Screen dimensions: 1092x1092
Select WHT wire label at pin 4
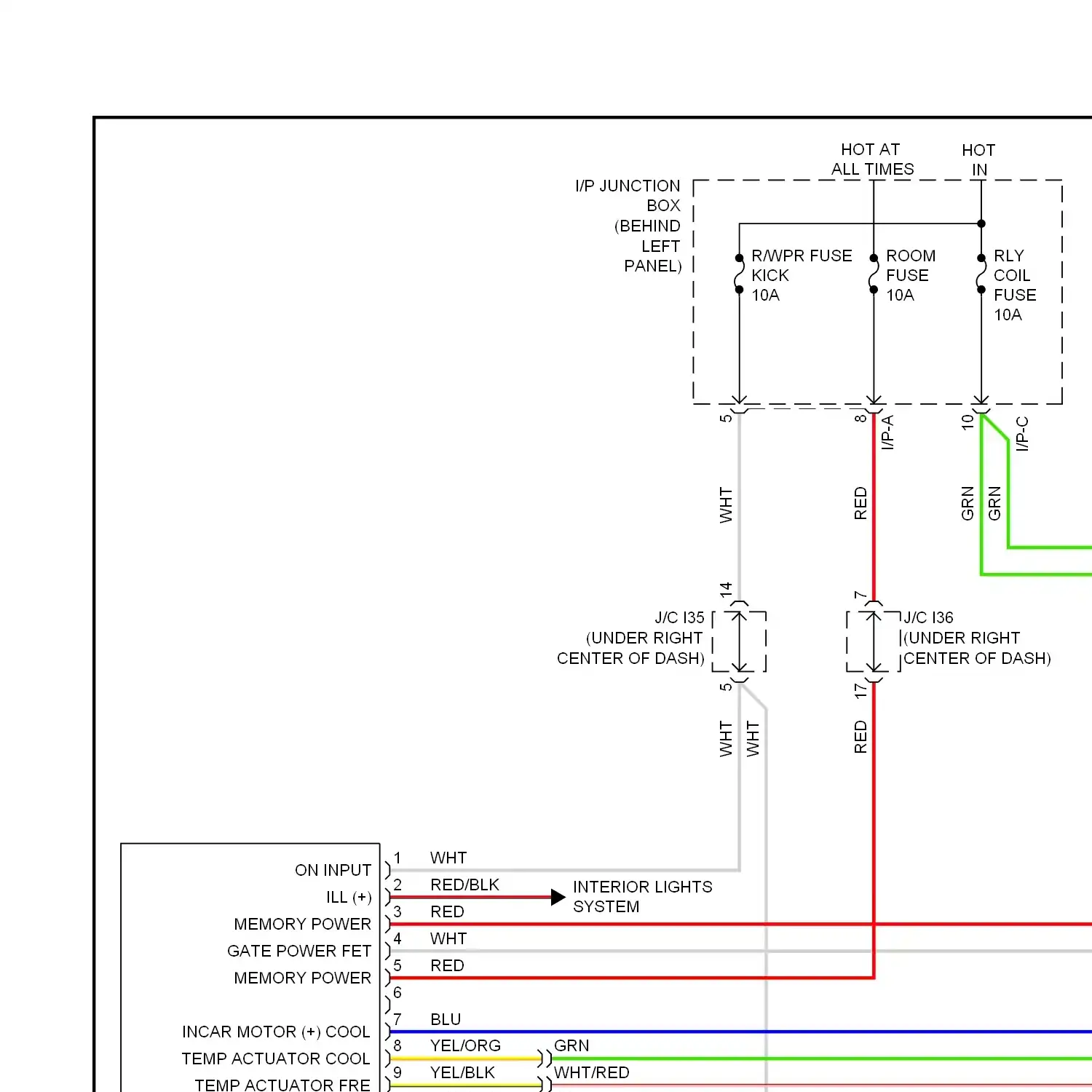click(448, 938)
